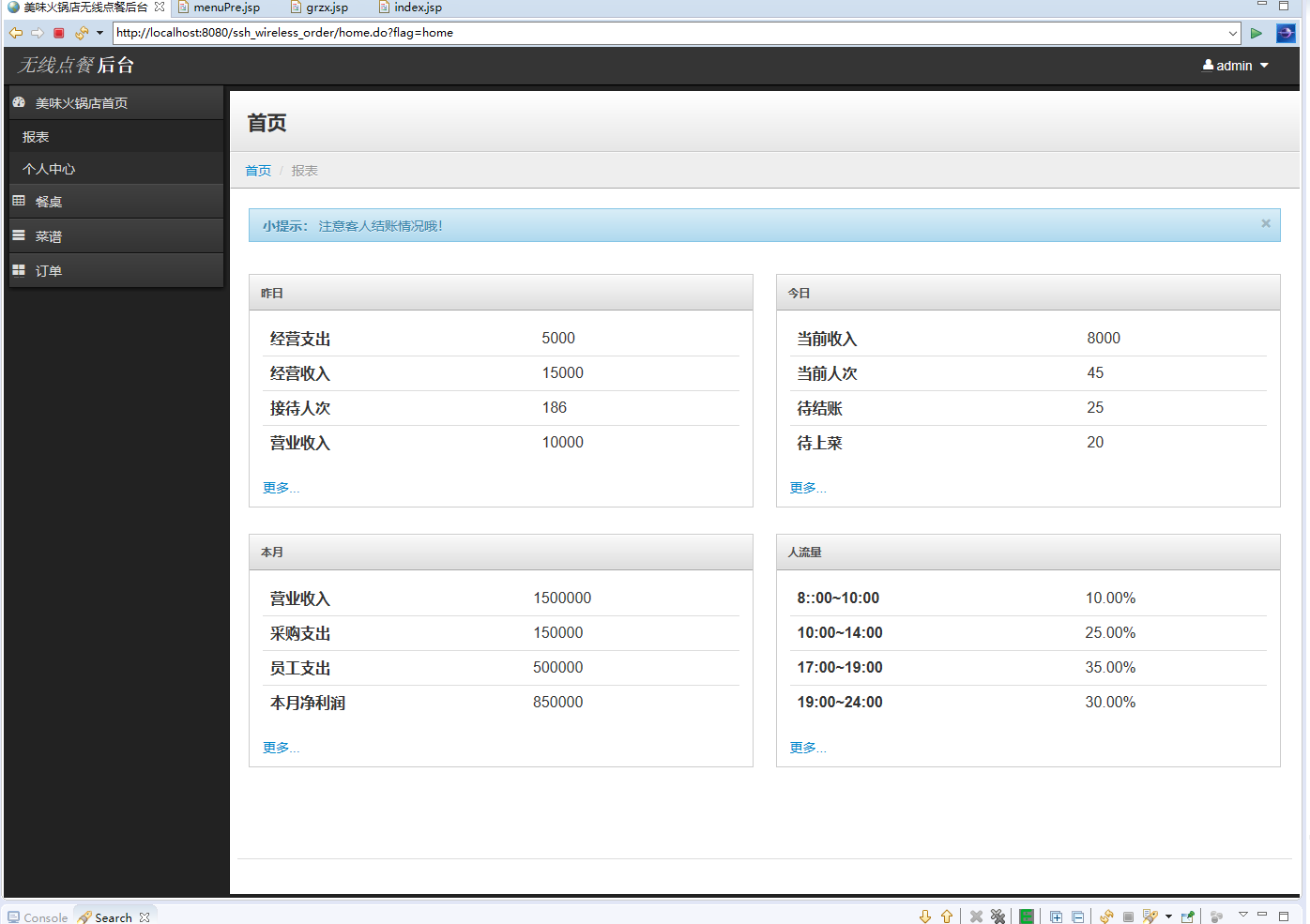1310x924 pixels.
Task: Click the expand all icon in Search toolbar
Action: pyautogui.click(x=1056, y=916)
